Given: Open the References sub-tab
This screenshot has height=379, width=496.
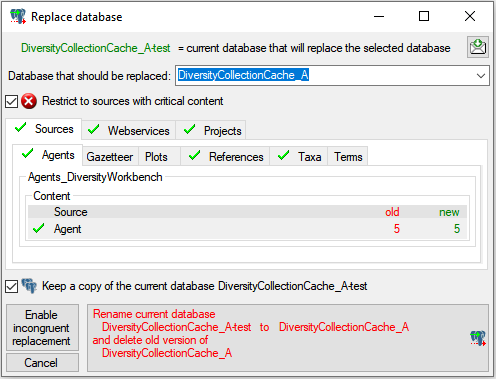Looking at the screenshot, I should coord(225,156).
